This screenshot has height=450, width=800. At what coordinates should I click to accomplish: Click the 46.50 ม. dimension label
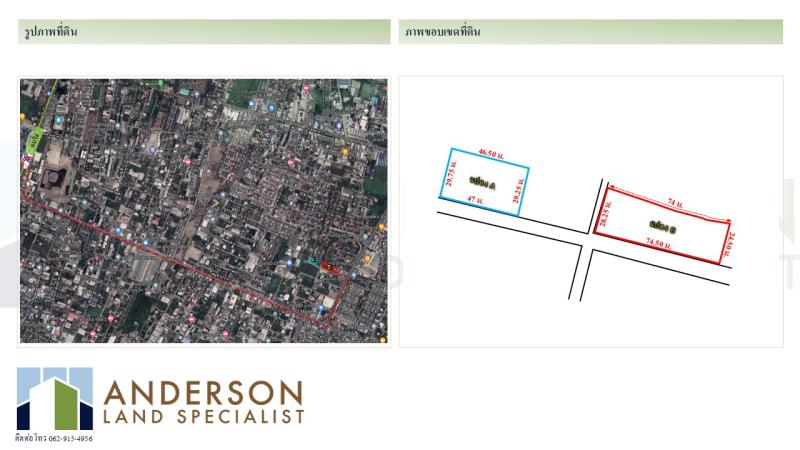coord(491,155)
